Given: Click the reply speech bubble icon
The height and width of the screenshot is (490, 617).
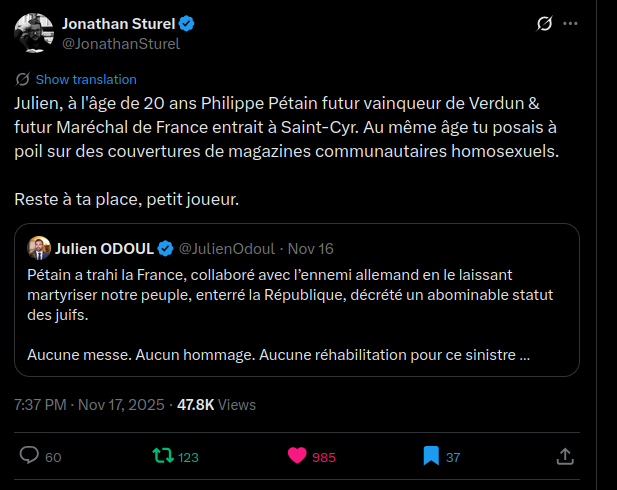Looking at the screenshot, I should tap(28, 456).
